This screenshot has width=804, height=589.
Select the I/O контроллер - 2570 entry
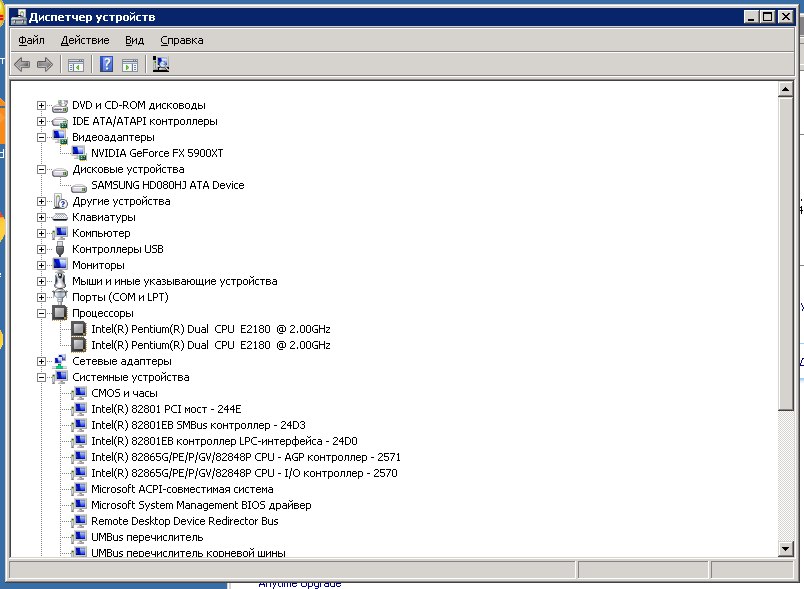(x=244, y=473)
